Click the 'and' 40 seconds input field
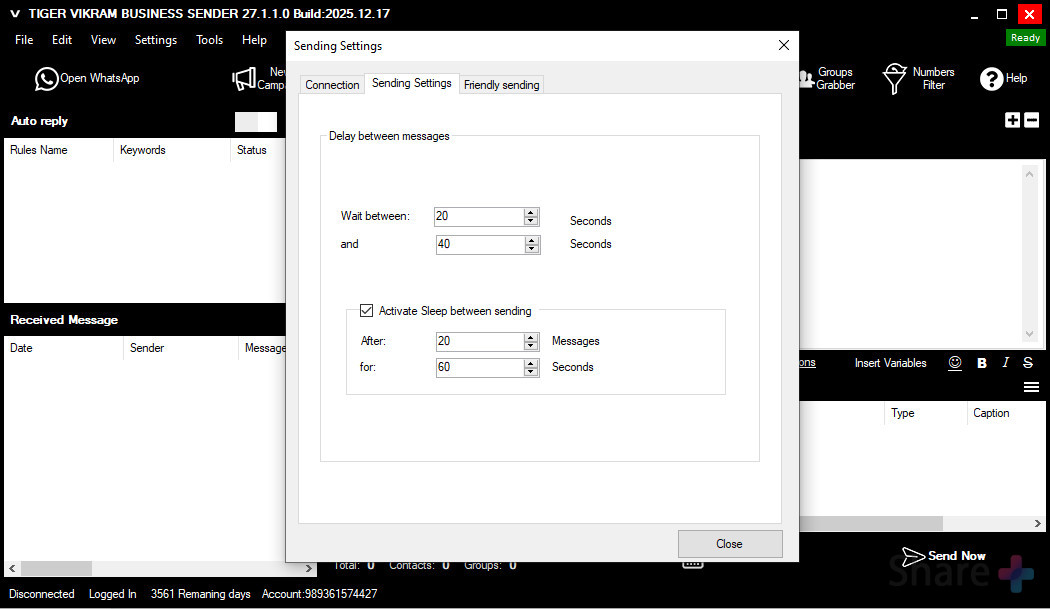The image size is (1050, 609). (x=481, y=245)
